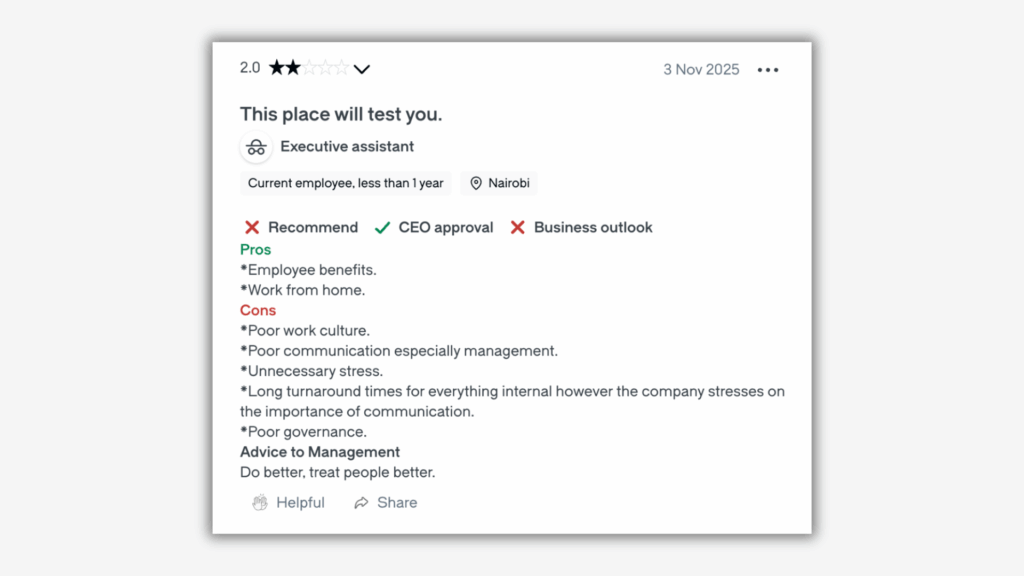Image resolution: width=1024 pixels, height=576 pixels.
Task: Click the red X next to Recommend
Action: [252, 227]
